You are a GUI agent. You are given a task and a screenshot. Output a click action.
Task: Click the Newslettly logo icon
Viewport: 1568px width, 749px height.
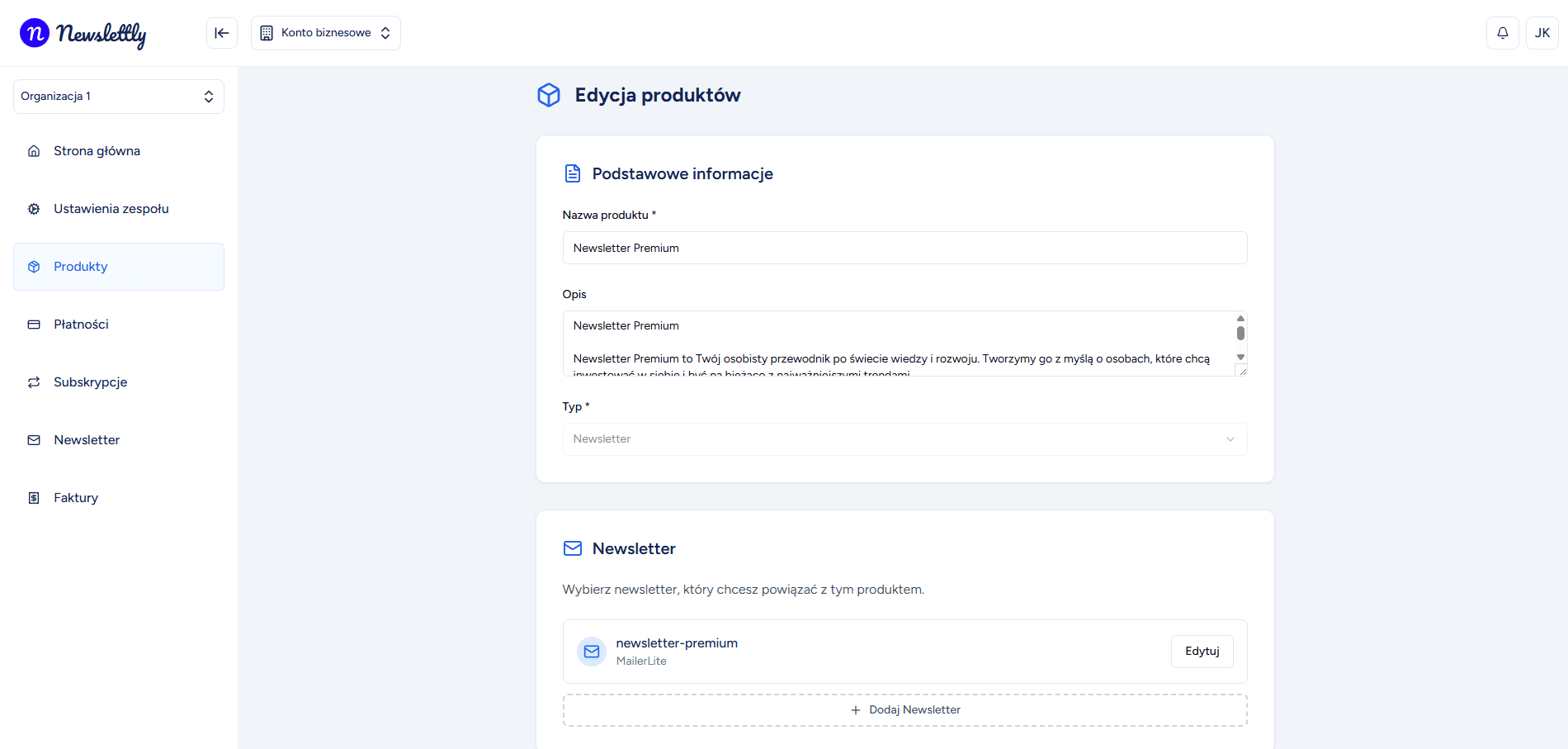point(35,33)
